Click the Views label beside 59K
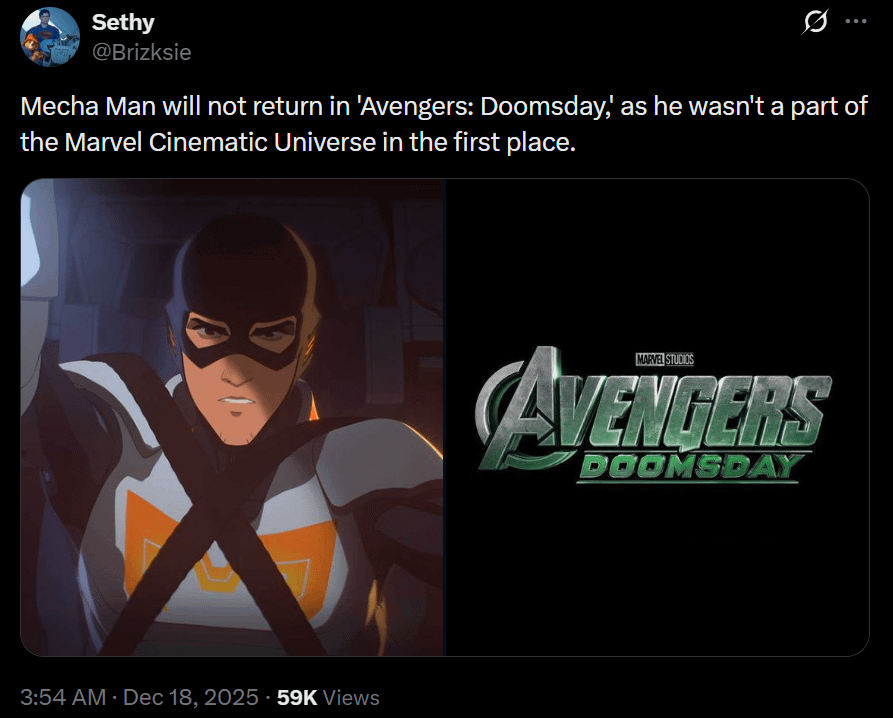 (x=351, y=697)
